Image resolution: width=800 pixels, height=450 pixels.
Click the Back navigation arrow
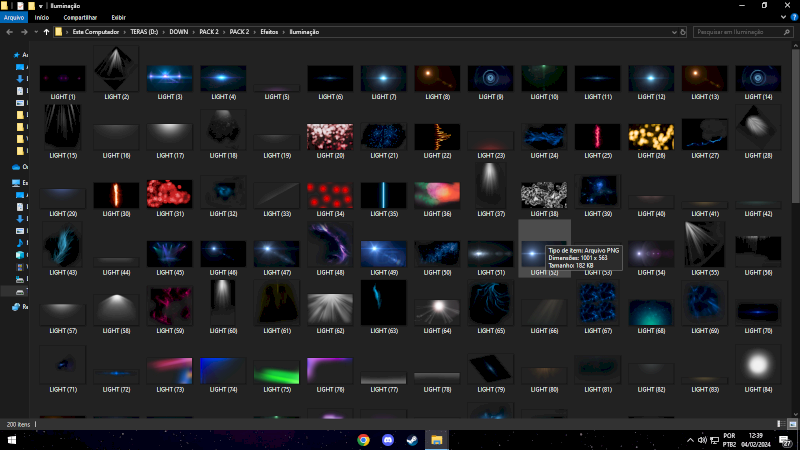[x=9, y=32]
